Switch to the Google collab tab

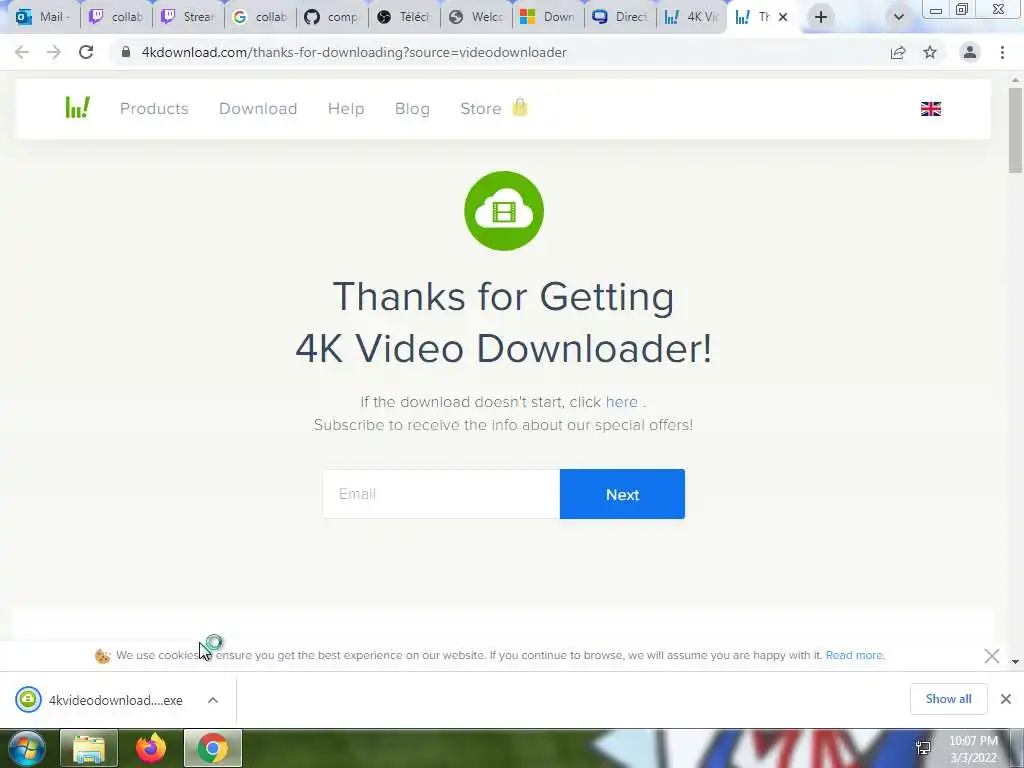(260, 17)
